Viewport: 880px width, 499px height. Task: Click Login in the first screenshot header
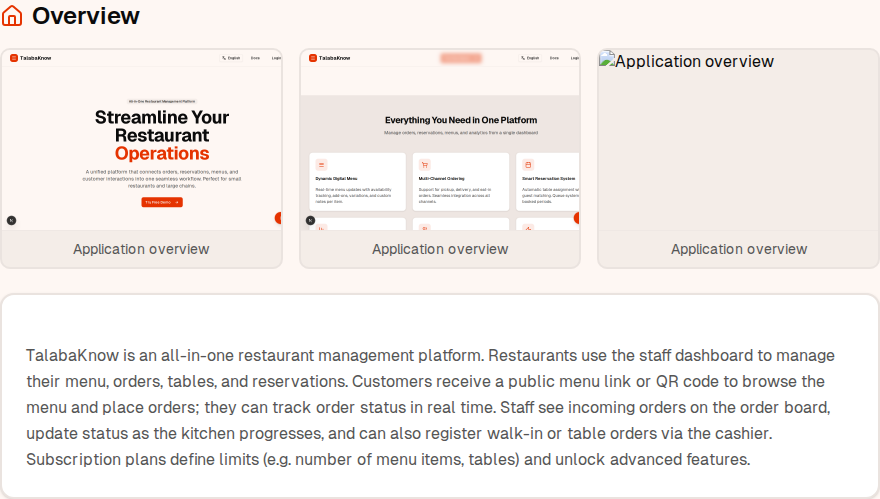(276, 58)
